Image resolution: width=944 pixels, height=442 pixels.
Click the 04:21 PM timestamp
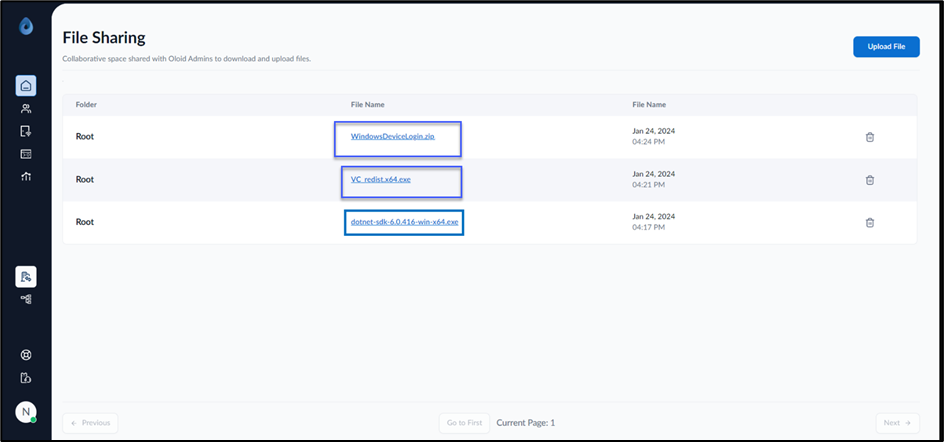pyautogui.click(x=648, y=185)
